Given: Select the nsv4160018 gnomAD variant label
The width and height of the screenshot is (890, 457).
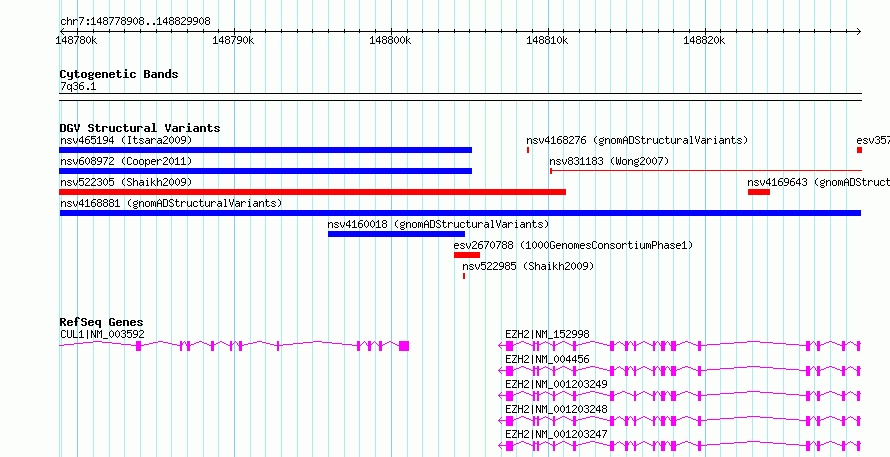Looking at the screenshot, I should (x=438, y=224).
